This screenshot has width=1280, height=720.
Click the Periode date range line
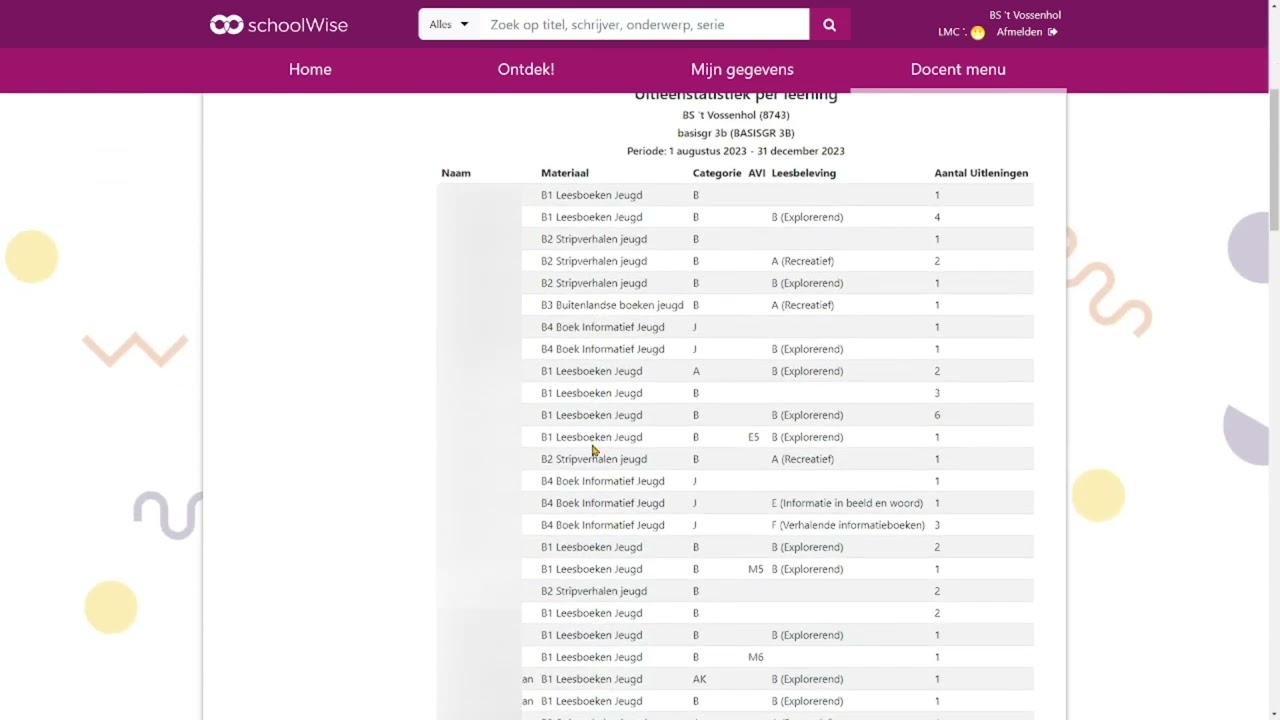pos(736,151)
